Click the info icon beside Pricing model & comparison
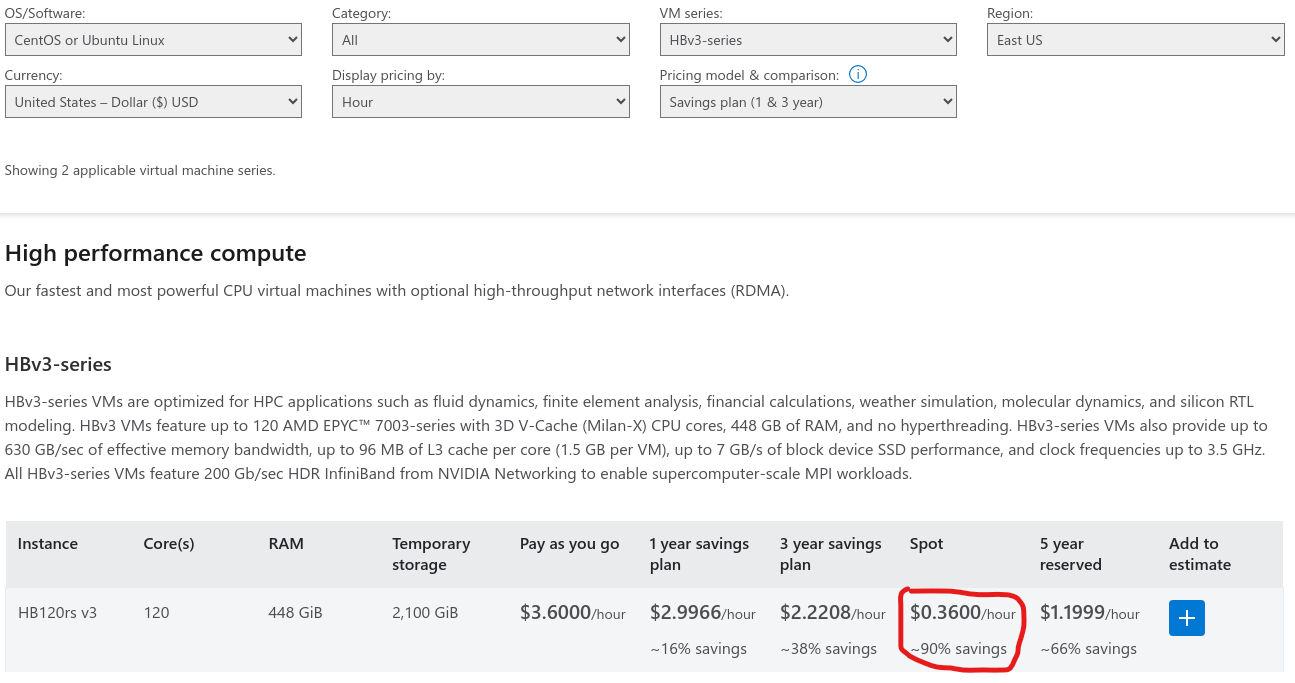1295x683 pixels. [x=858, y=75]
